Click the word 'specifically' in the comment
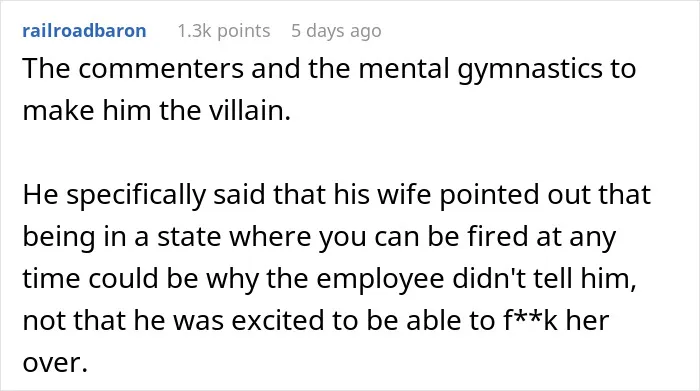 [x=136, y=196]
